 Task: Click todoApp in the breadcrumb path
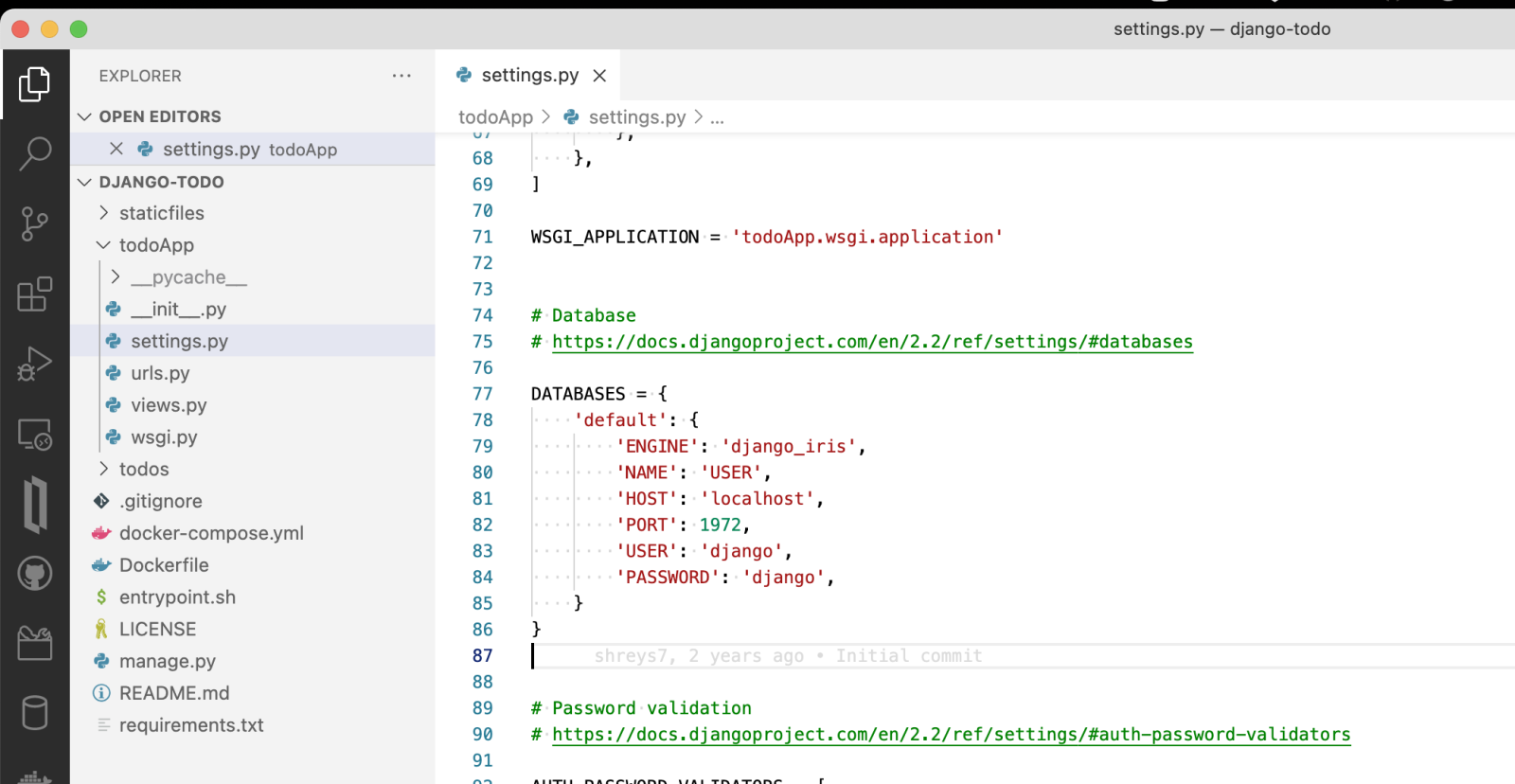495,117
